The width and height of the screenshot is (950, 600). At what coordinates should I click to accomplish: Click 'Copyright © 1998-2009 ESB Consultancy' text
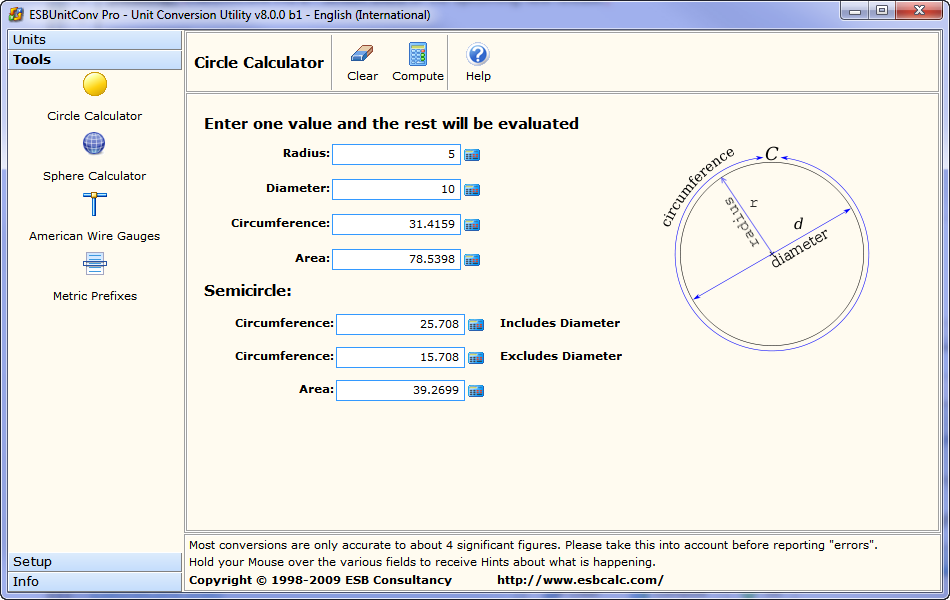pyautogui.click(x=321, y=580)
